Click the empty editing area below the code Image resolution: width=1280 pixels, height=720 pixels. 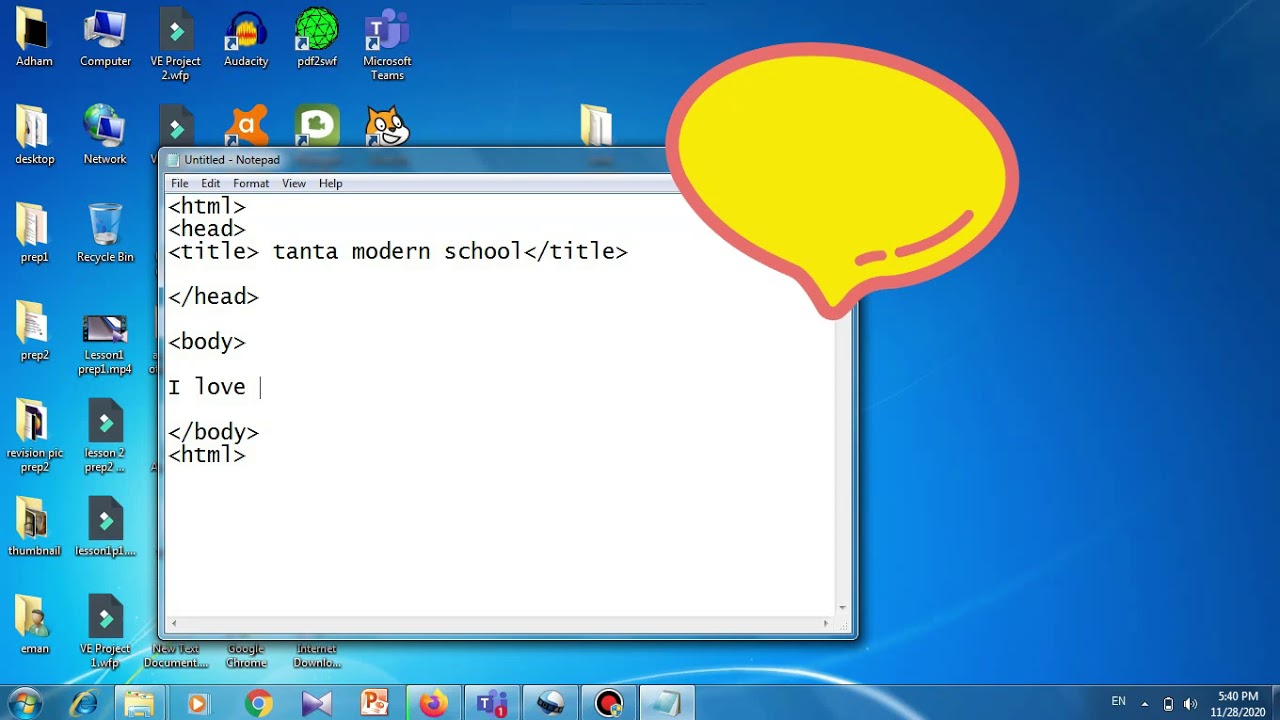[x=500, y=540]
